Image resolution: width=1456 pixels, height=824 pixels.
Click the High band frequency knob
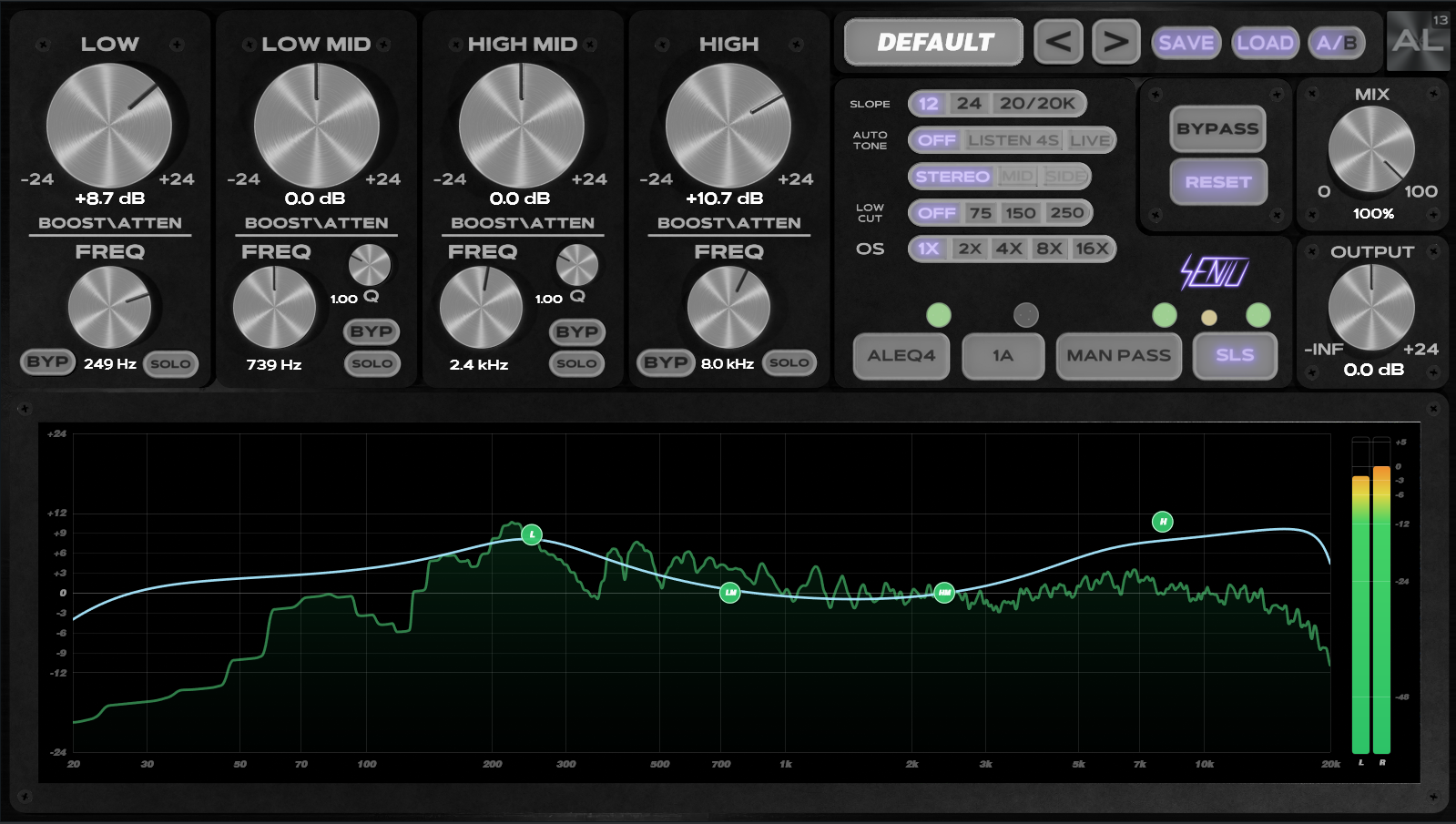[728, 308]
